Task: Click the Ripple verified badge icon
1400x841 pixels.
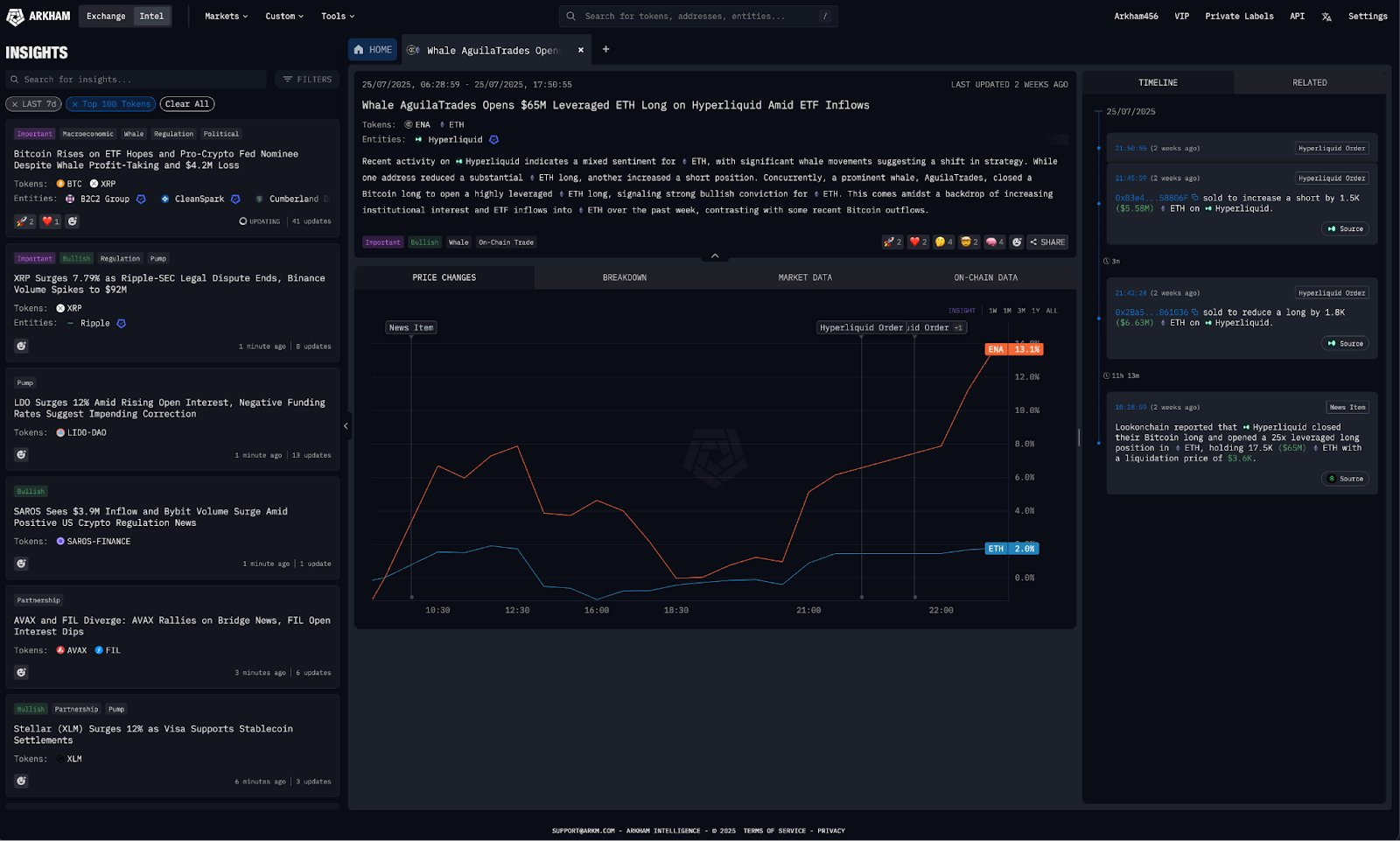Action: [x=122, y=324]
